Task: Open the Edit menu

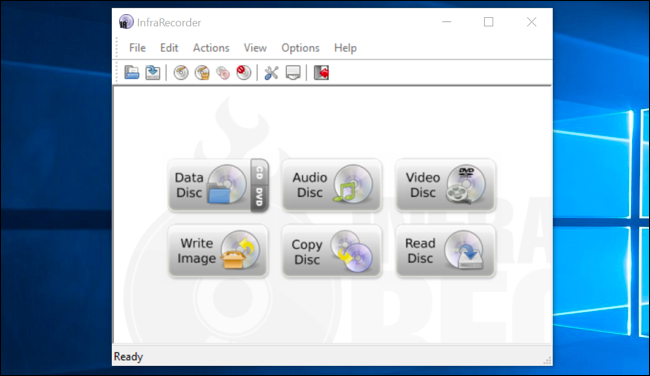Action: coord(169,48)
